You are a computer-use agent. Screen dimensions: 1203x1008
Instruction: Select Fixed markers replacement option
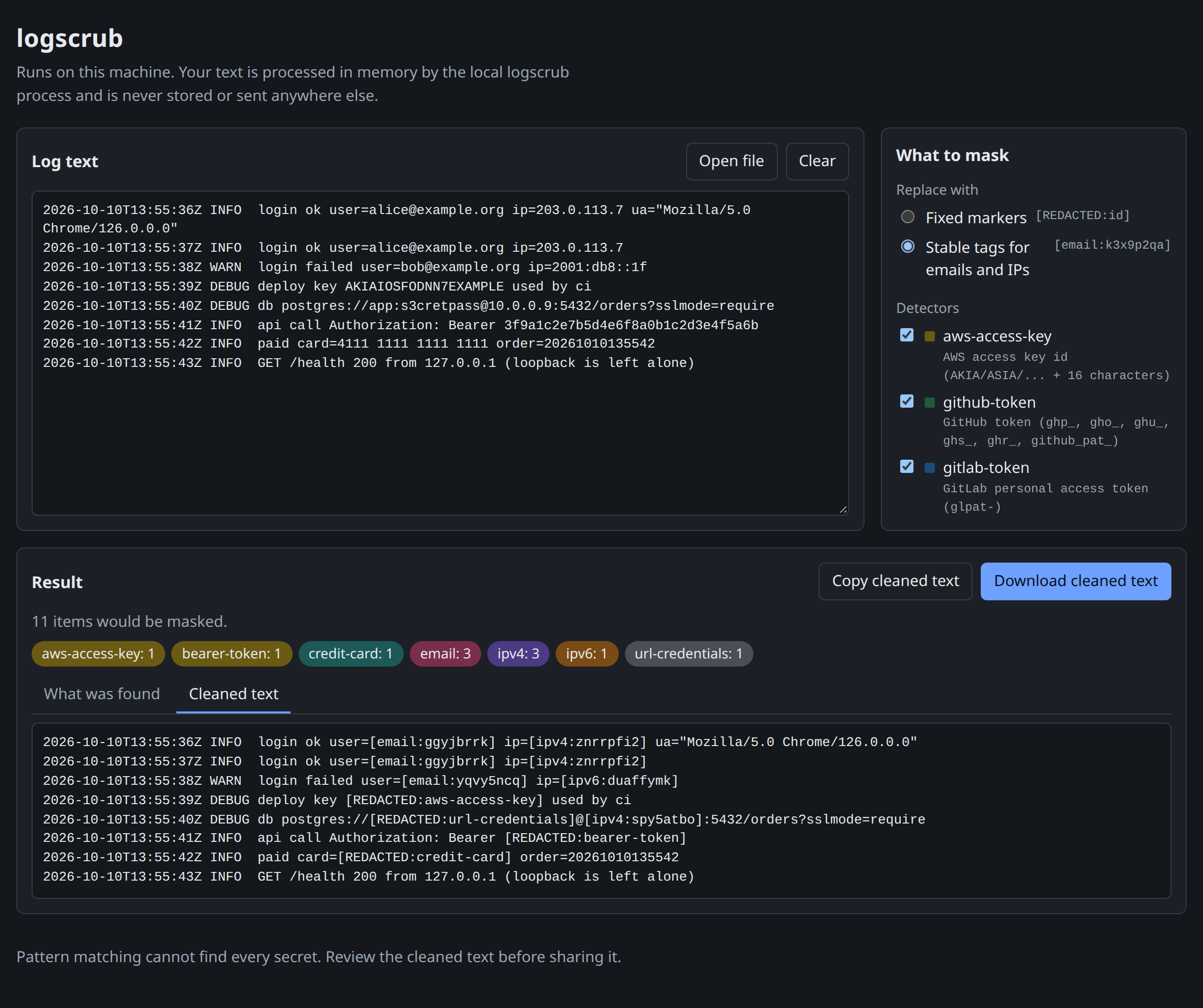click(907, 217)
